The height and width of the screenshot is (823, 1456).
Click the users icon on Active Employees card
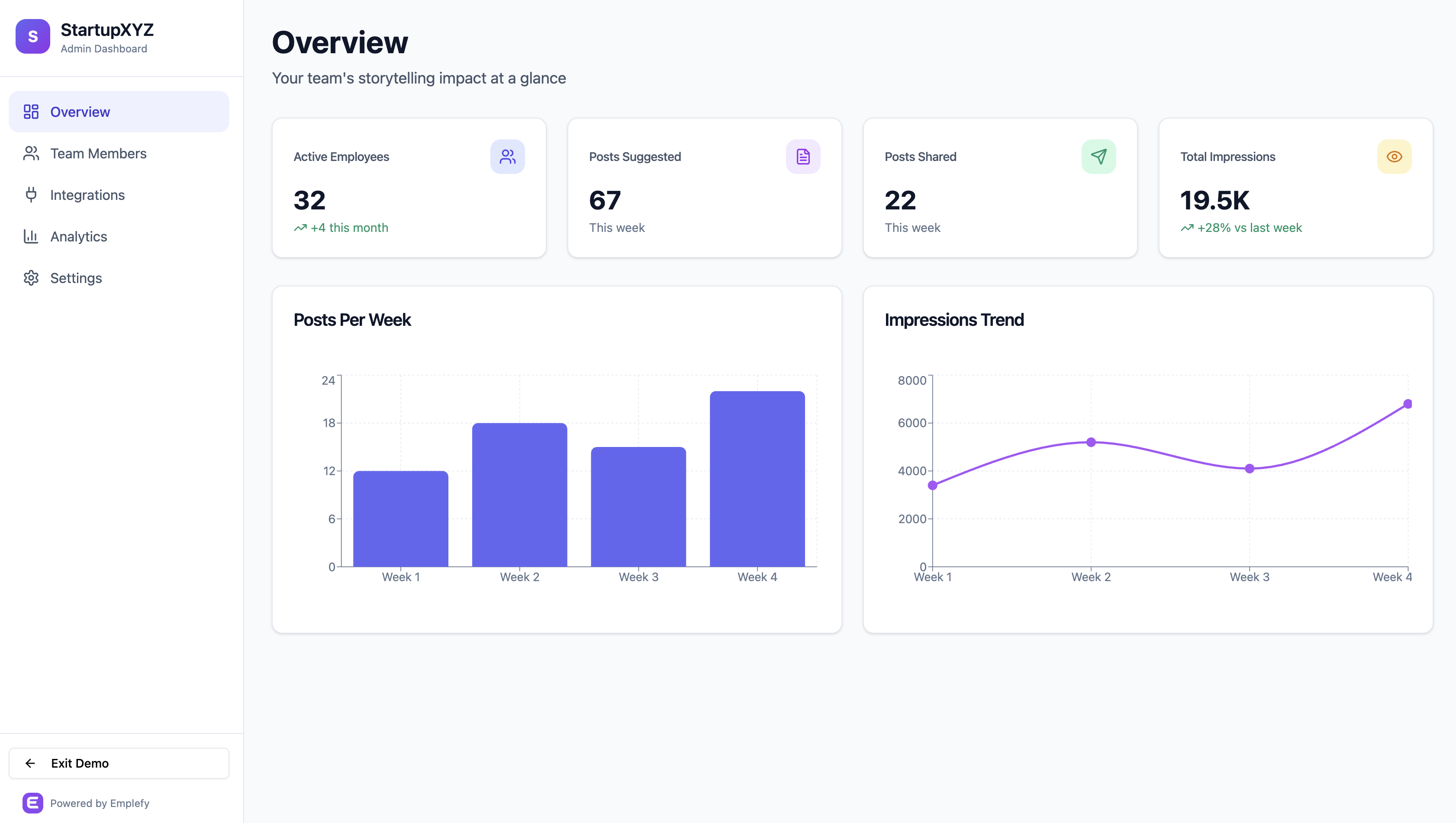pos(507,157)
